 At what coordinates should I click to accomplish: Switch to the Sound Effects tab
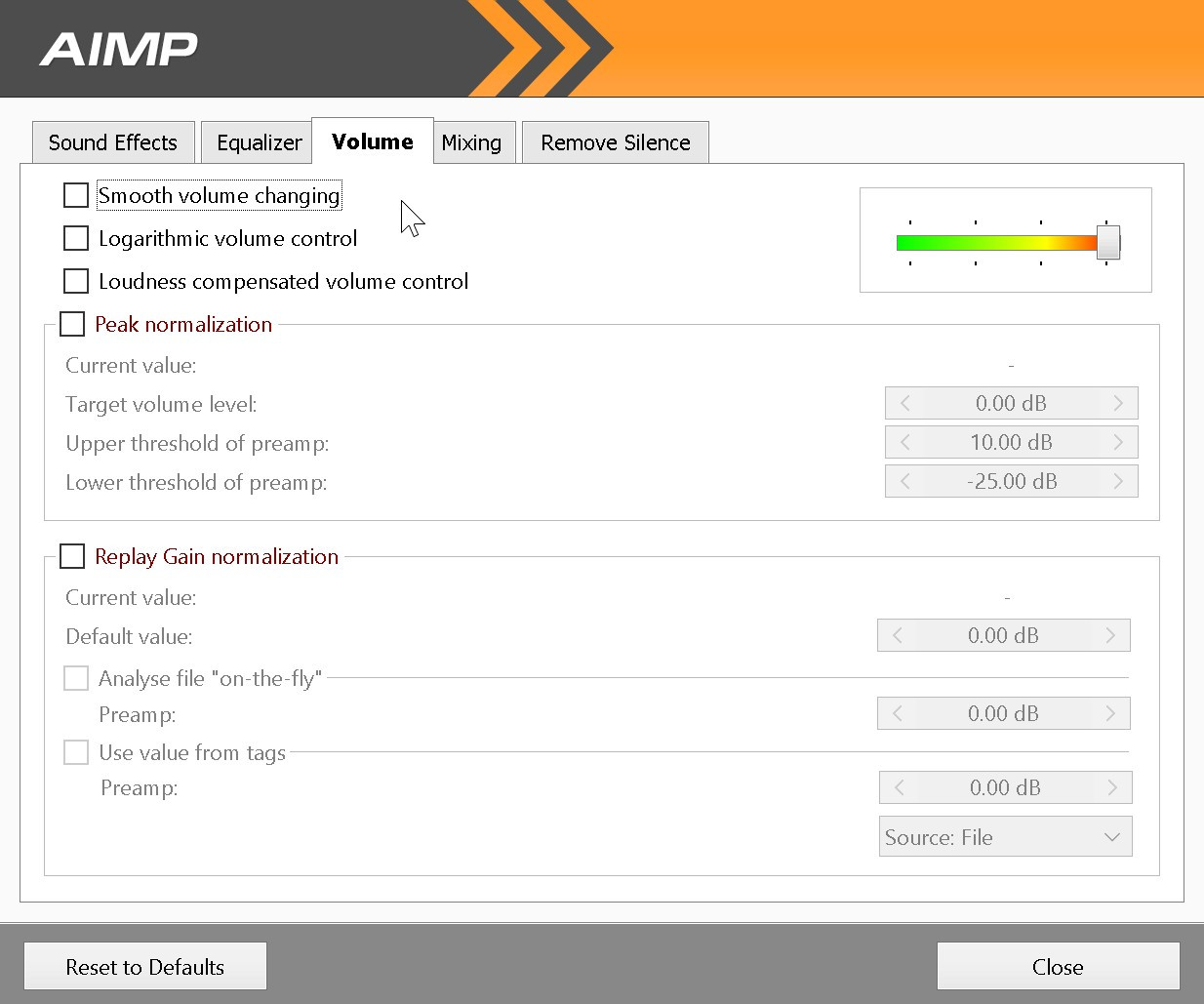coord(113,142)
